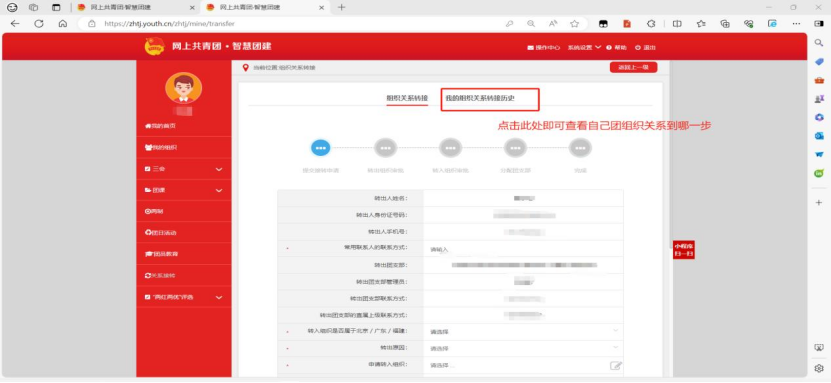Click the 小程序 扫一扫 floating badge
This screenshot has height=383, width=831.
pyautogui.click(x=684, y=250)
